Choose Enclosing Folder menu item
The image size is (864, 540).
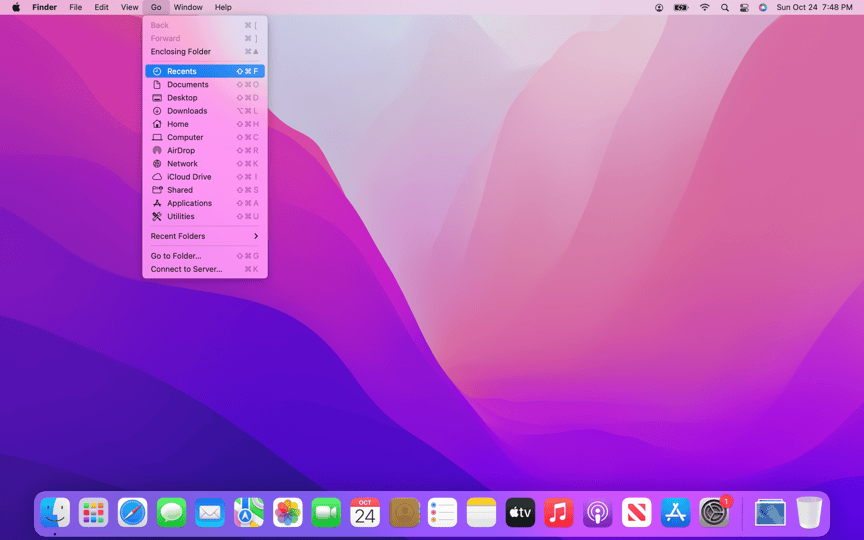205,51
